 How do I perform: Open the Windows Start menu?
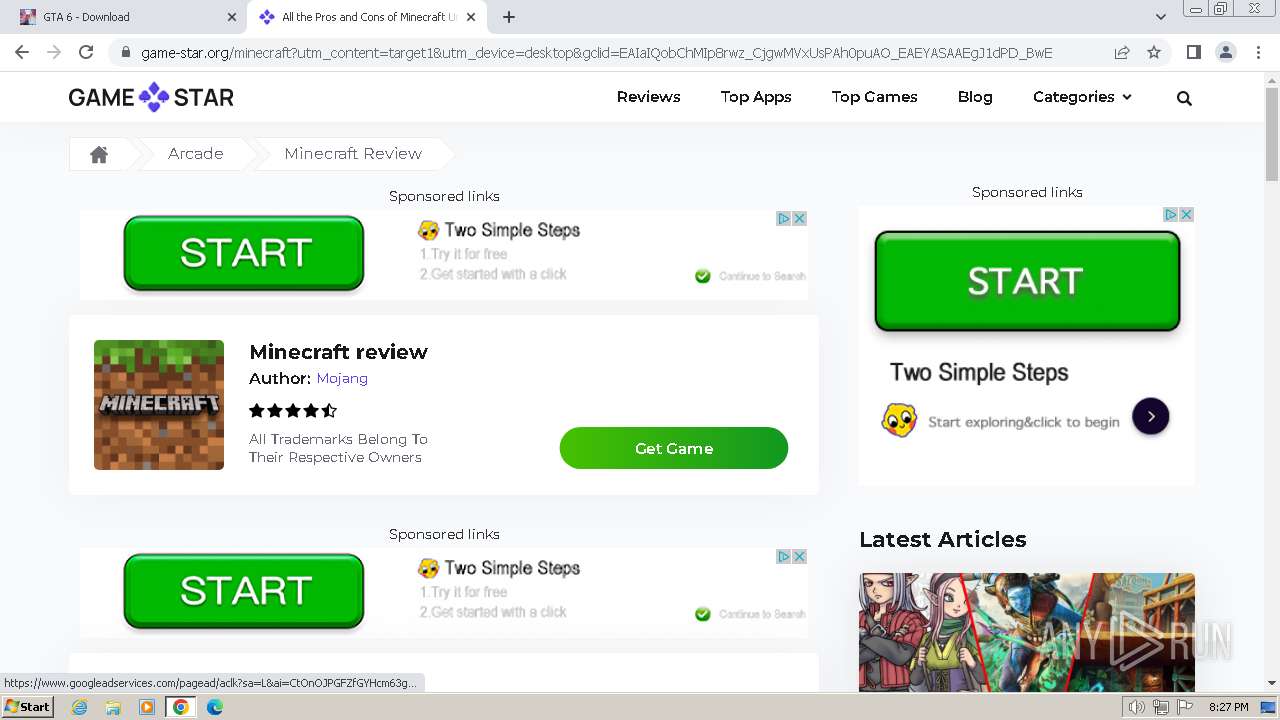[x=27, y=707]
